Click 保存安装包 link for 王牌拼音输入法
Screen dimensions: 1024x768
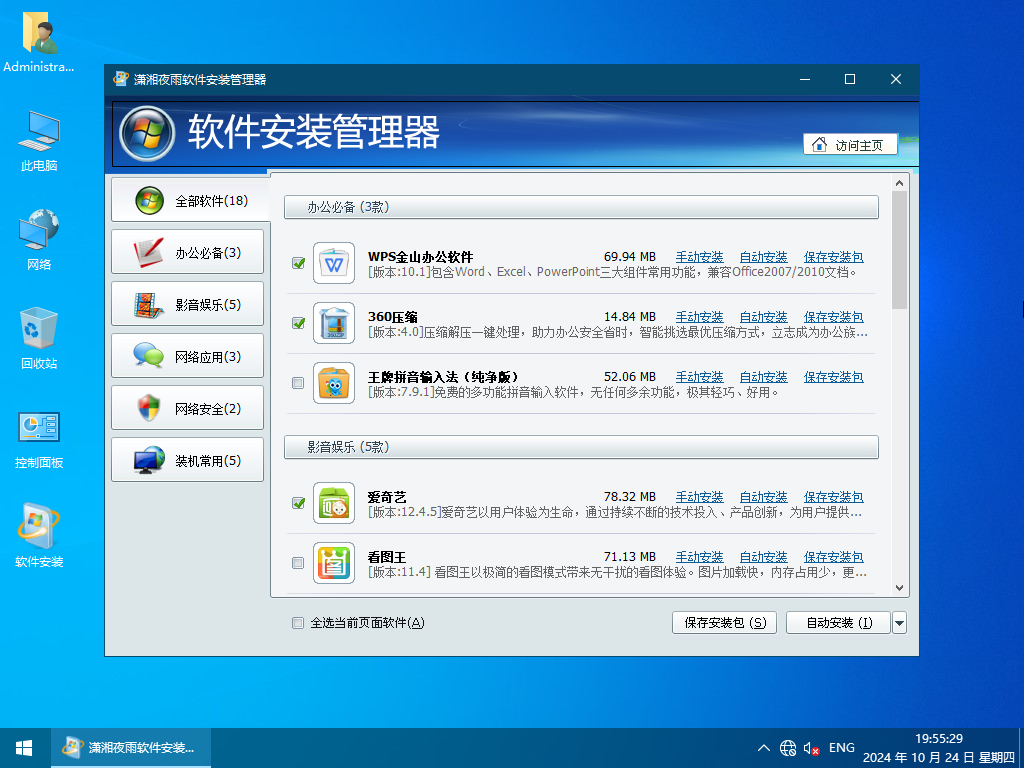833,377
